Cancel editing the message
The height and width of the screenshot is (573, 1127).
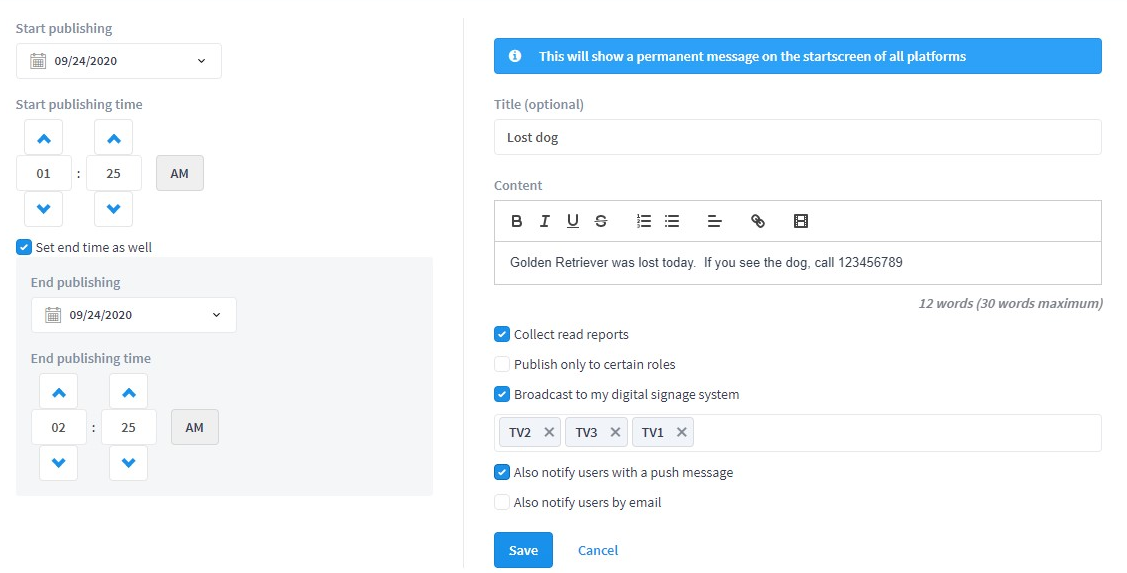[598, 551]
